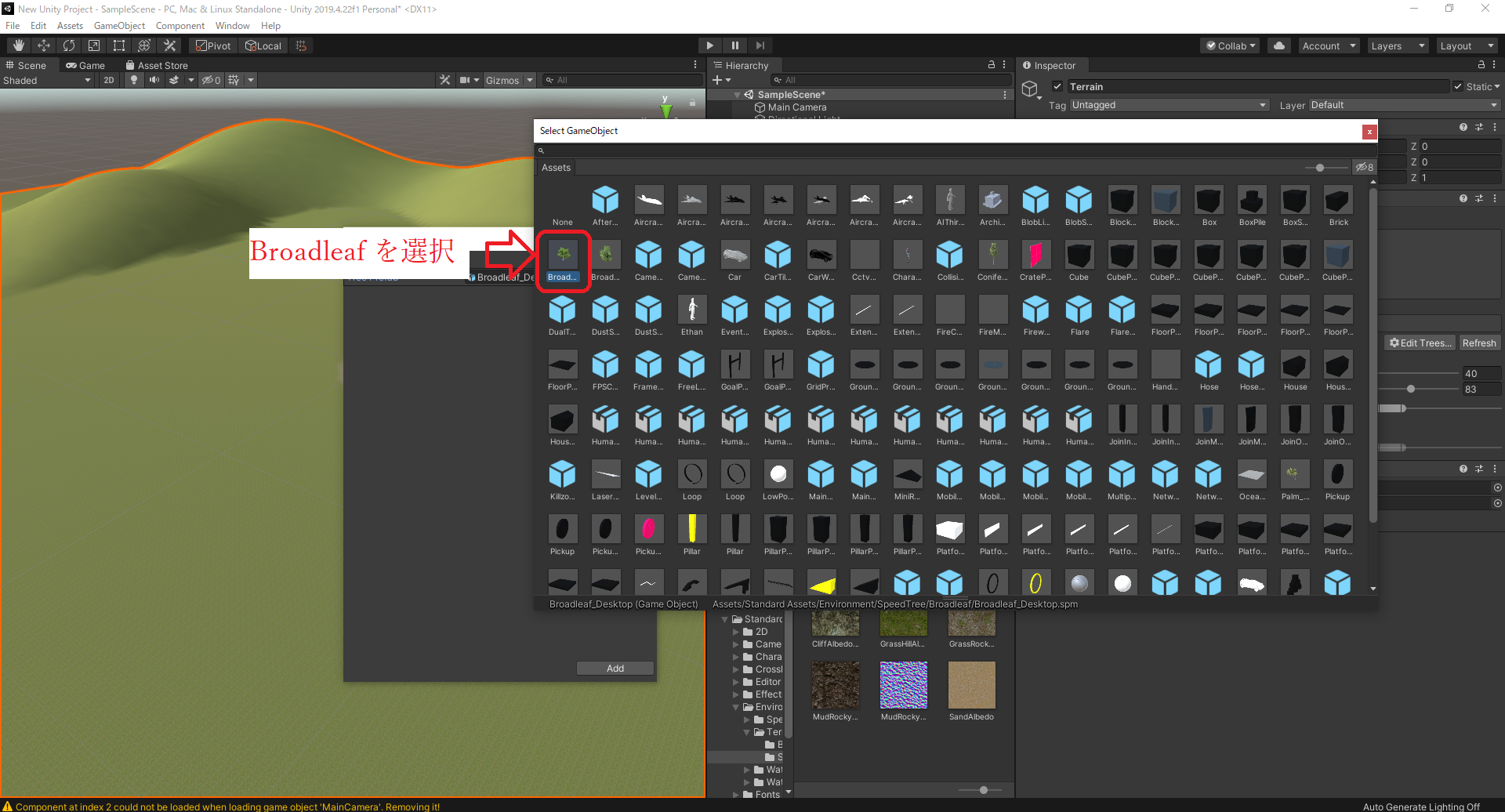Image resolution: width=1505 pixels, height=812 pixels.
Task: Select Main Camera in Hierarchy
Action: coord(796,107)
